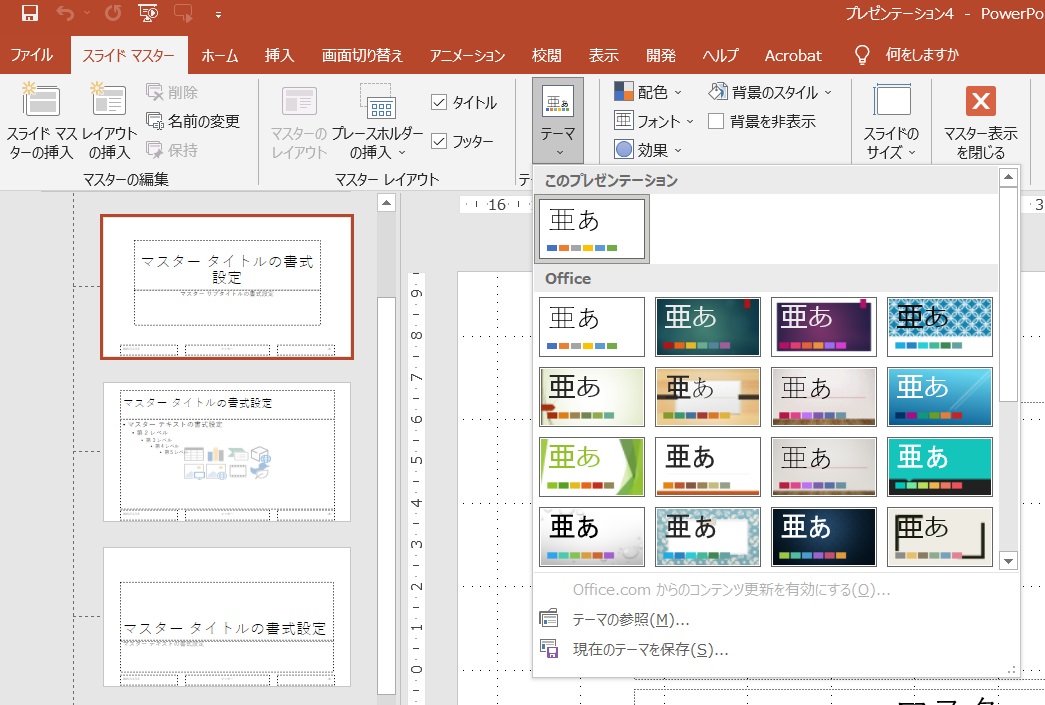Open Customize Quick Access Toolbar arrow
This screenshot has width=1045, height=705.
(x=218, y=14)
